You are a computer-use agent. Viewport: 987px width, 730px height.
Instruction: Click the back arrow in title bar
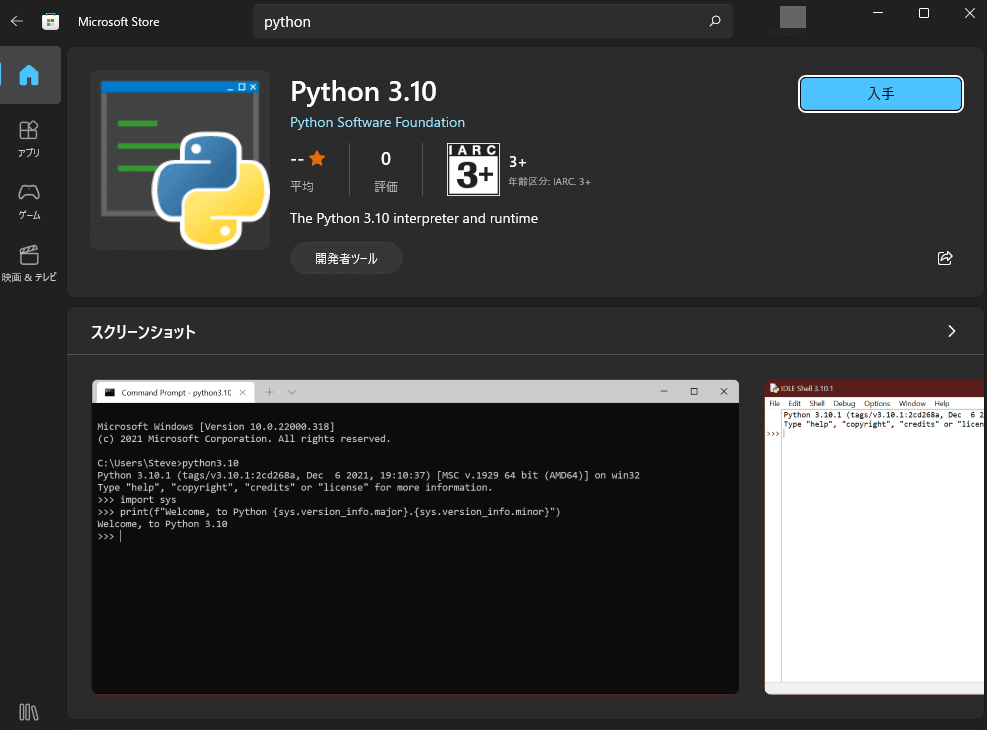(x=17, y=21)
